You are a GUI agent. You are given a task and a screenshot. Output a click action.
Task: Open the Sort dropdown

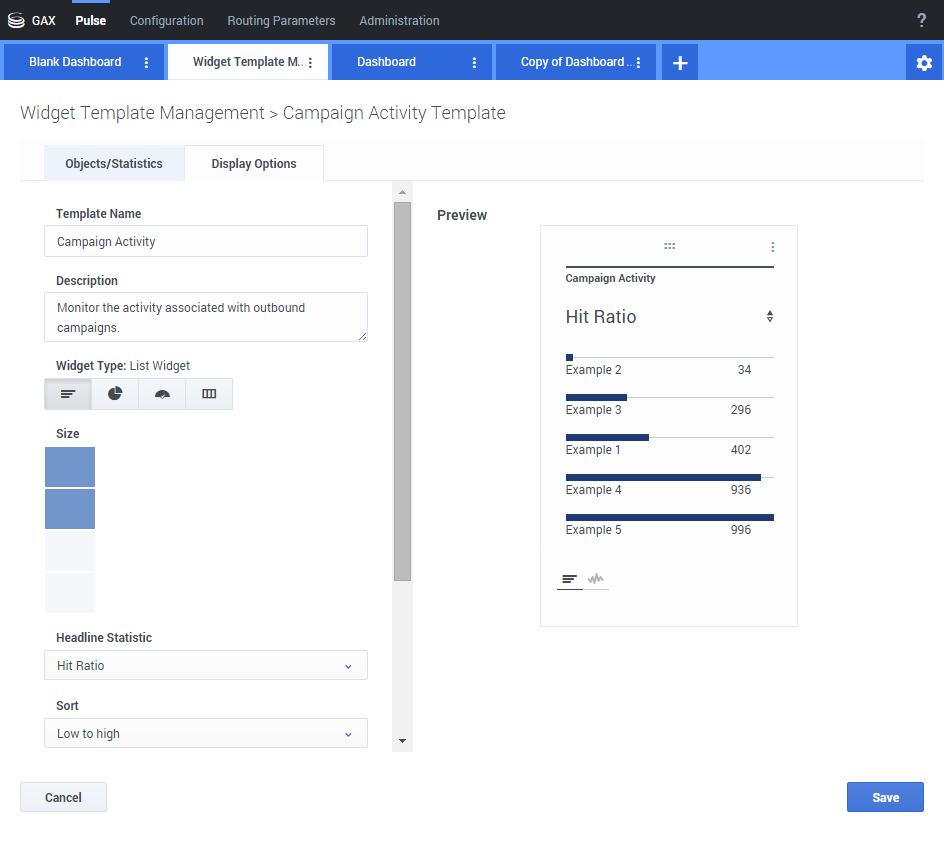click(206, 733)
